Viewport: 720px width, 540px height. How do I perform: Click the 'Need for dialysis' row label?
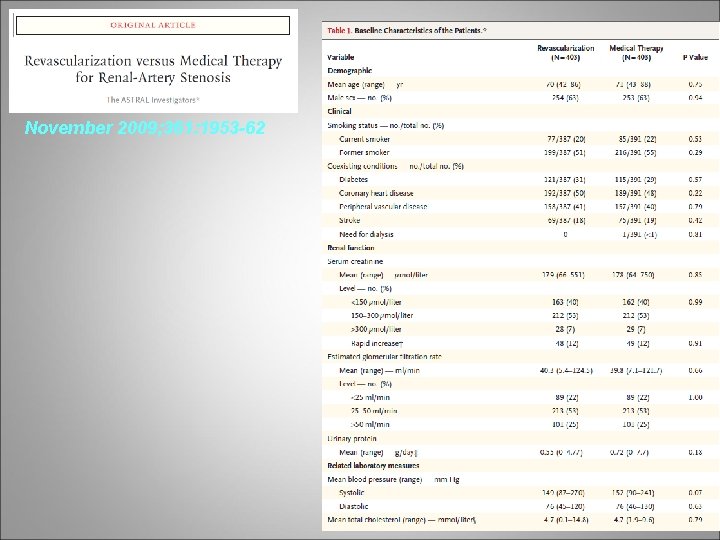(x=366, y=234)
